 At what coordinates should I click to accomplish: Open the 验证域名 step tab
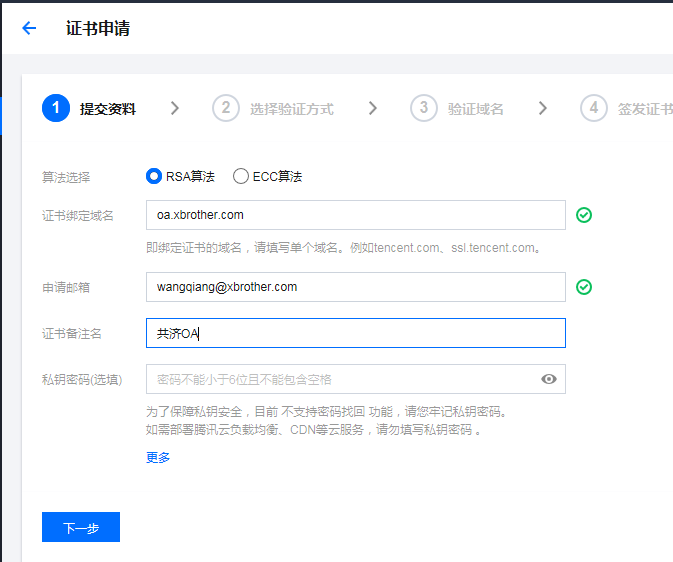[475, 109]
